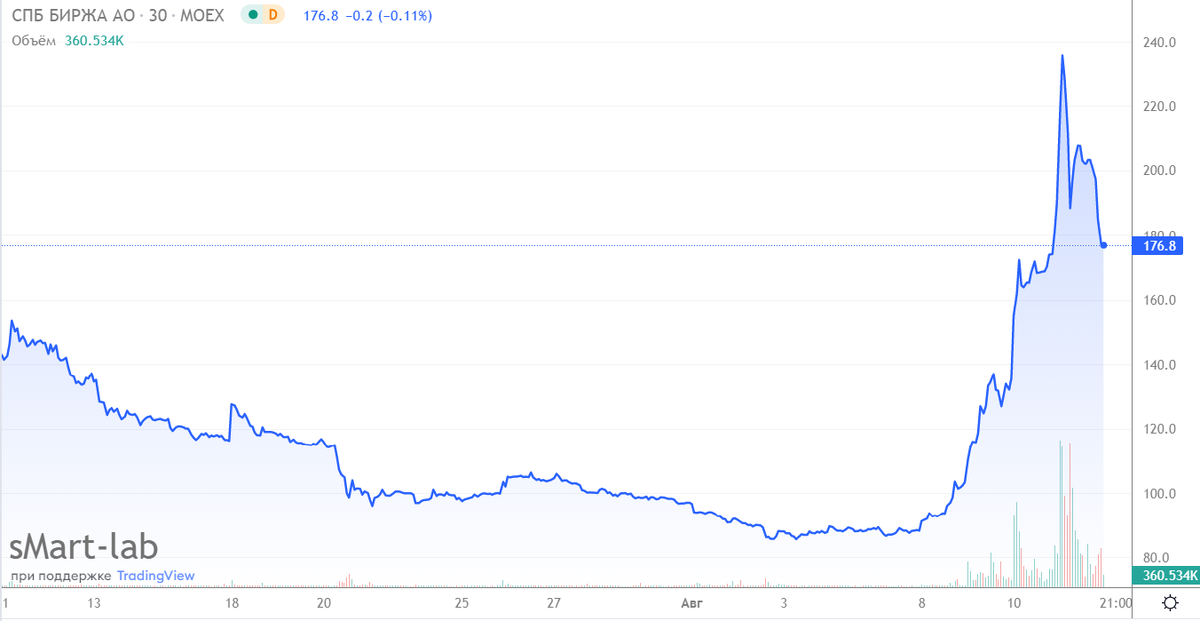Open chart settings gear icon
This screenshot has height=621, width=1200.
tap(1170, 603)
